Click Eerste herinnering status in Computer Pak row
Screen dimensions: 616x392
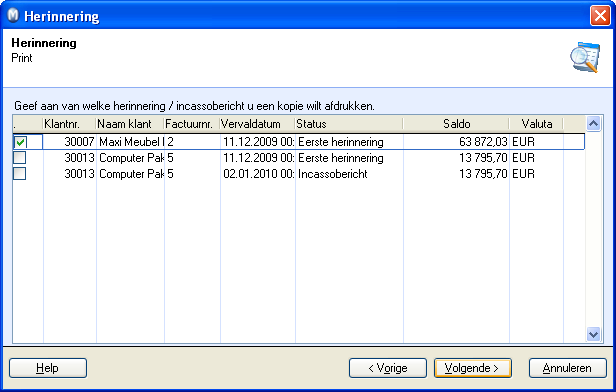click(349, 158)
